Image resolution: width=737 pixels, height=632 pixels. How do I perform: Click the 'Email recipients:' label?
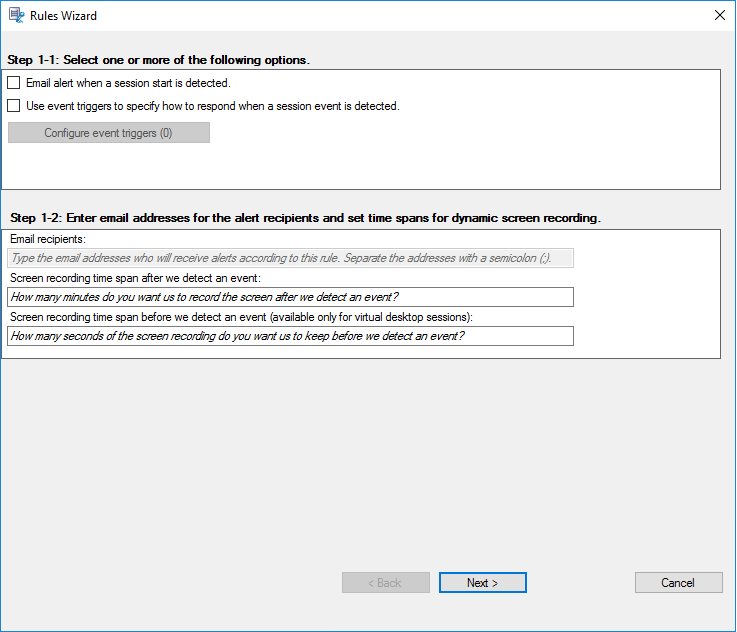click(48, 240)
